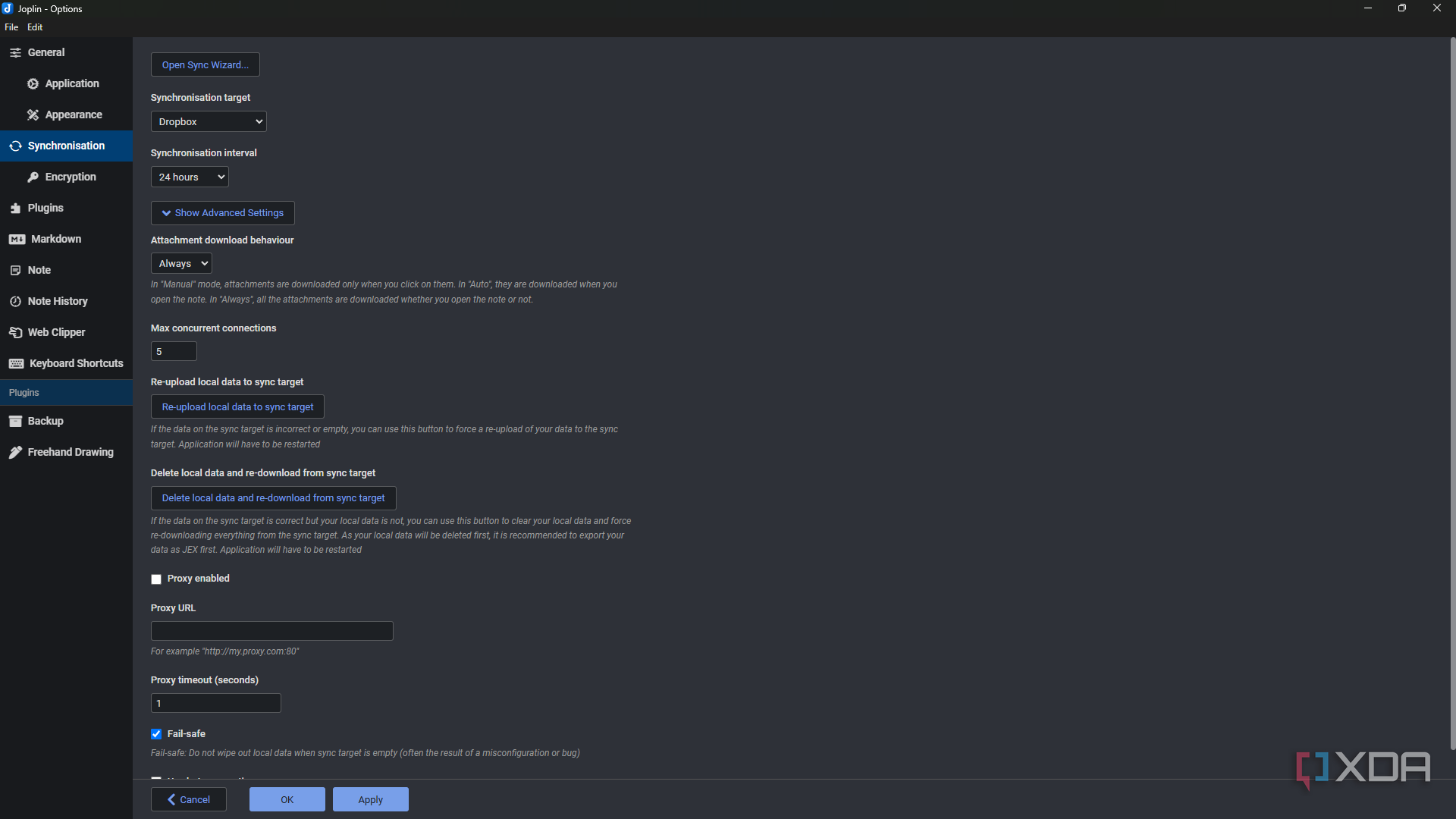Screen dimensions: 1456x819
Task: Click the Freehand Drawing pen icon
Action: [x=15, y=452]
